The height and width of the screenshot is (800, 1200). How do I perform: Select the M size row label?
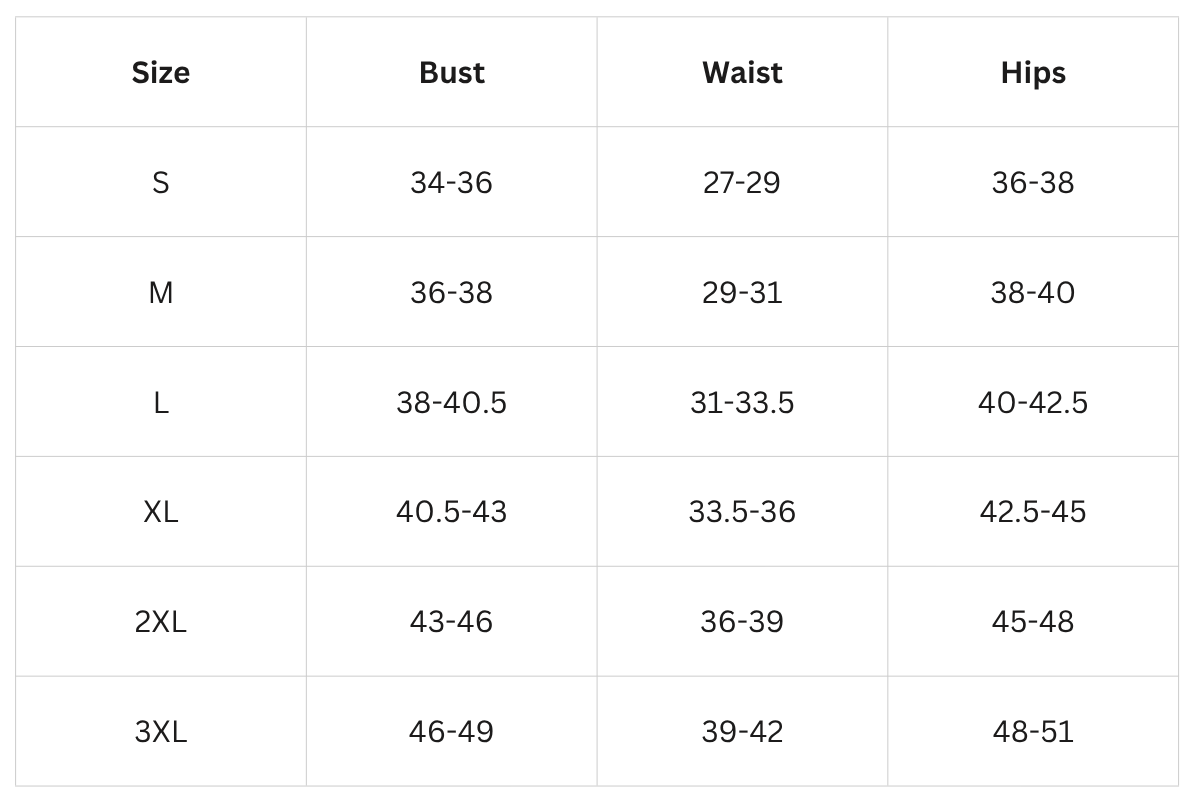point(161,293)
